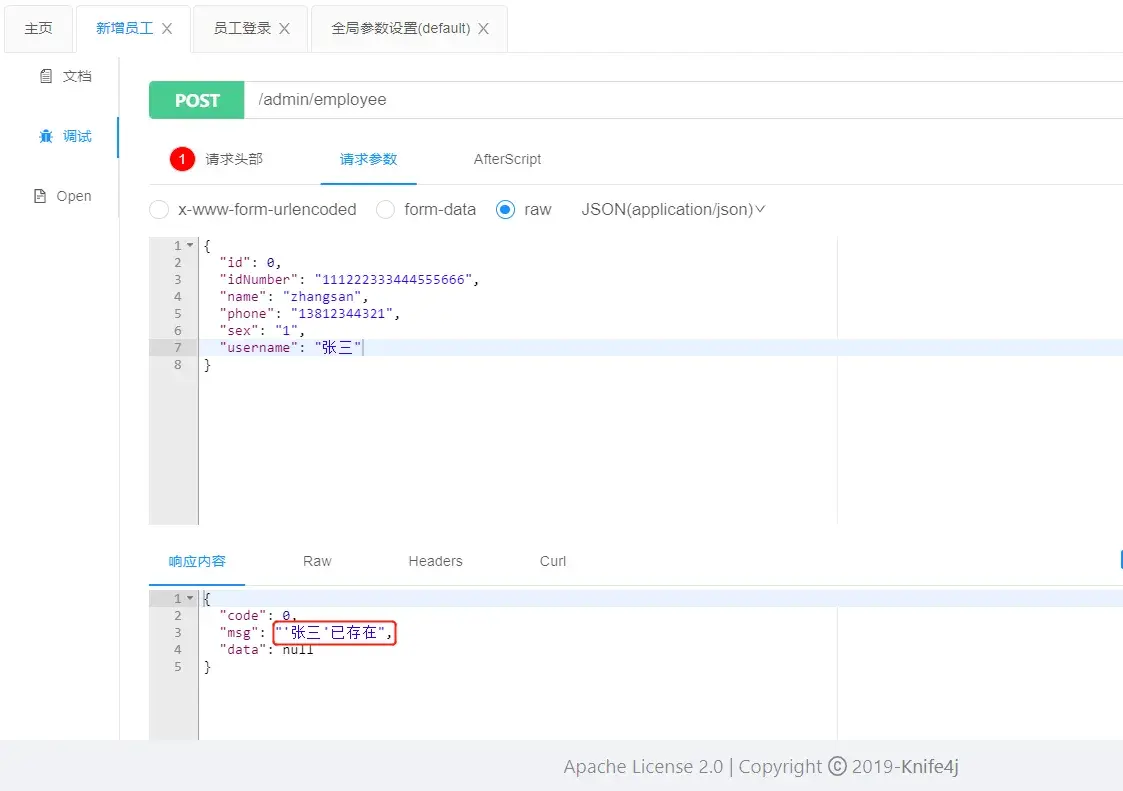Open the AfterScript tab
Screen dimensions: 1123x791
(x=507, y=159)
